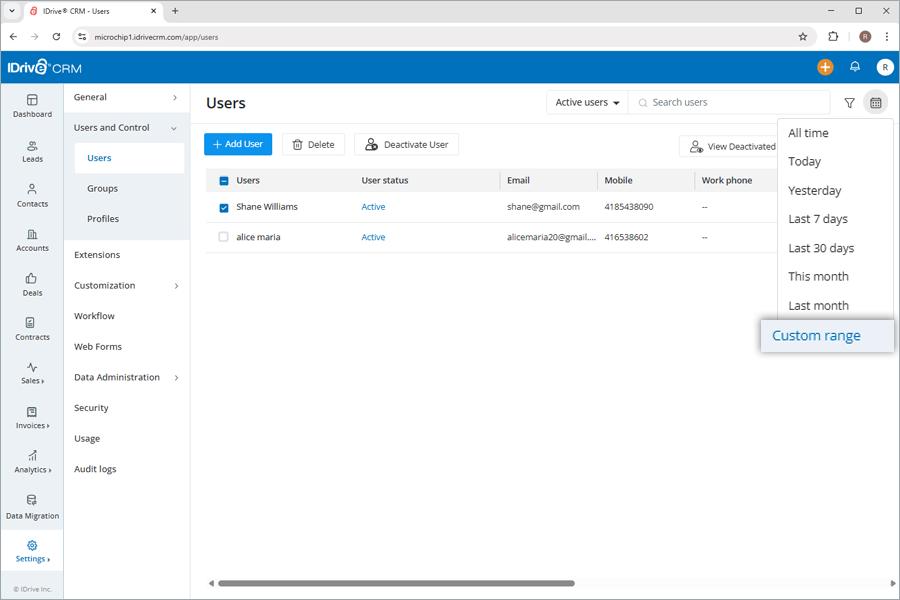Click the orange plus quick-add icon

point(825,67)
